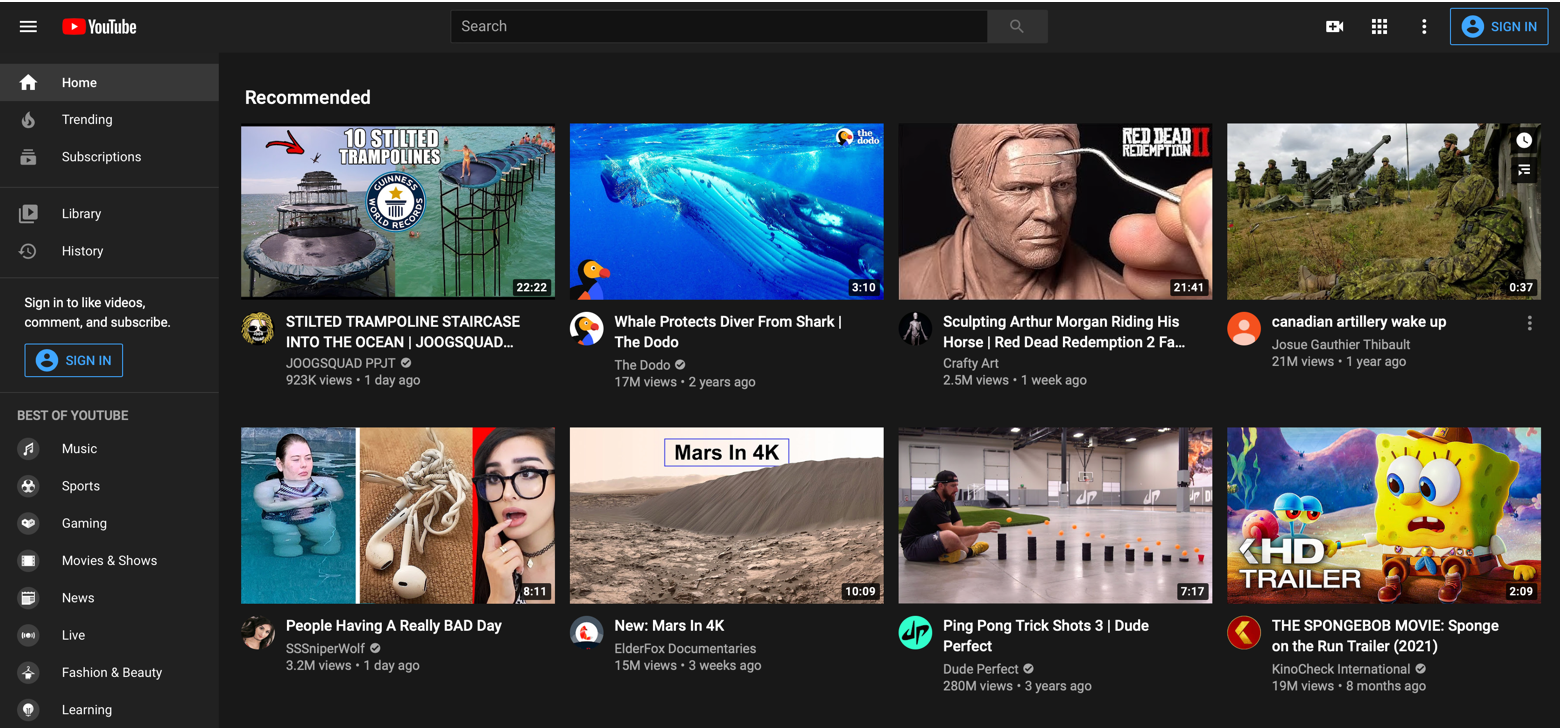Click the Live broadcast icon
The width and height of the screenshot is (1560, 728).
(28, 635)
